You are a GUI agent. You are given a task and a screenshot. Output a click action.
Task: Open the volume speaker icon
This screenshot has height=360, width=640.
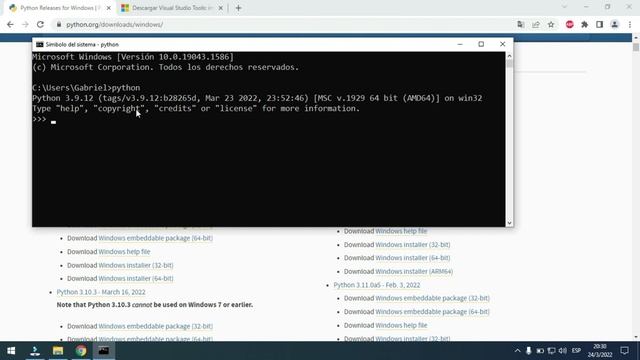[x=563, y=351]
